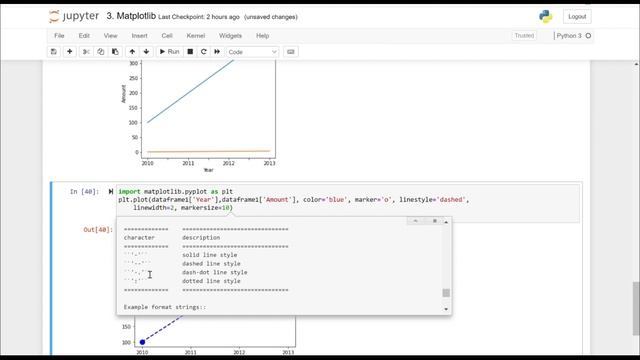Paste cells below icon

115,52
